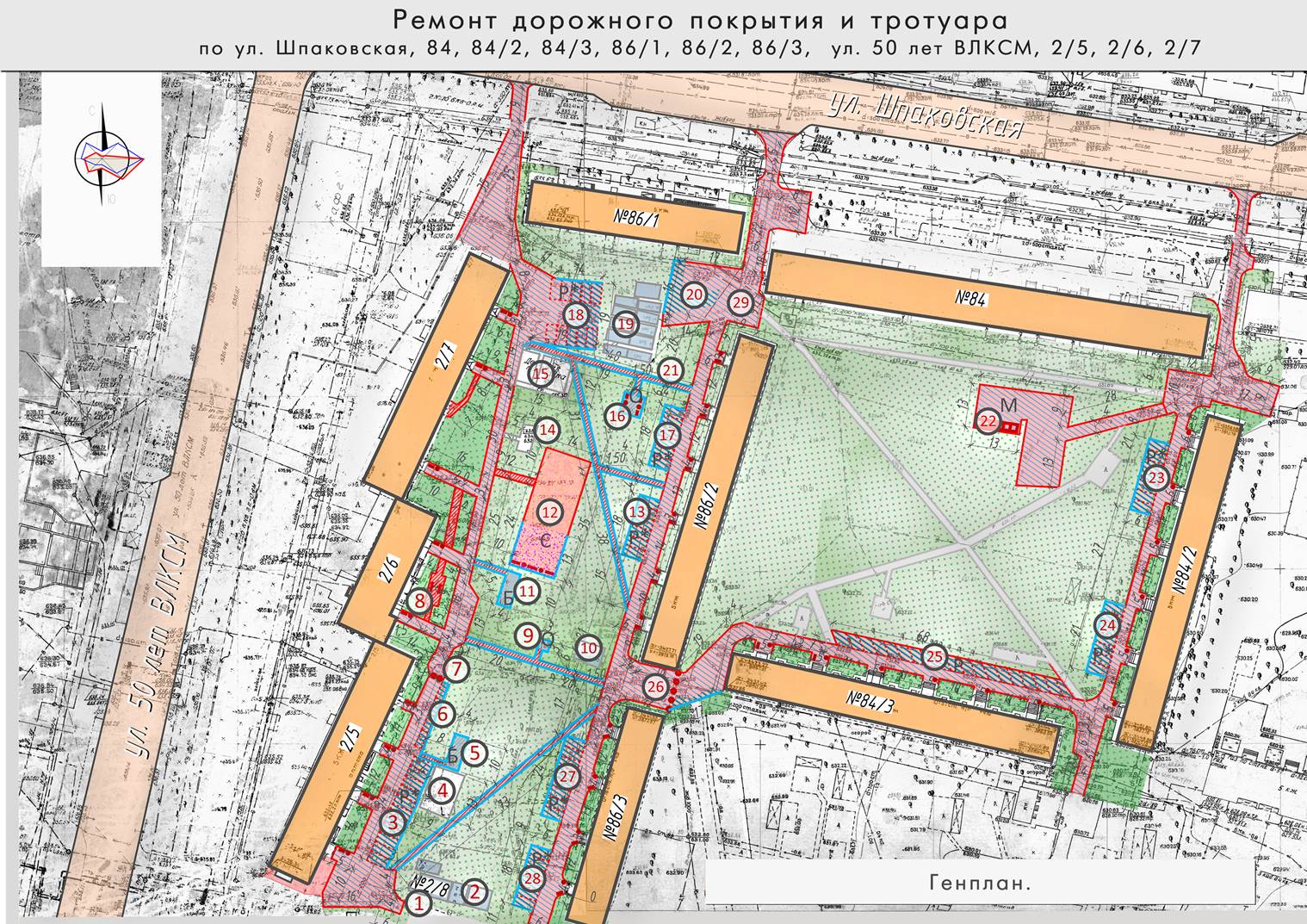Select circled marker 28 near building 86/3
This screenshot has width=1307, height=924.
(533, 878)
